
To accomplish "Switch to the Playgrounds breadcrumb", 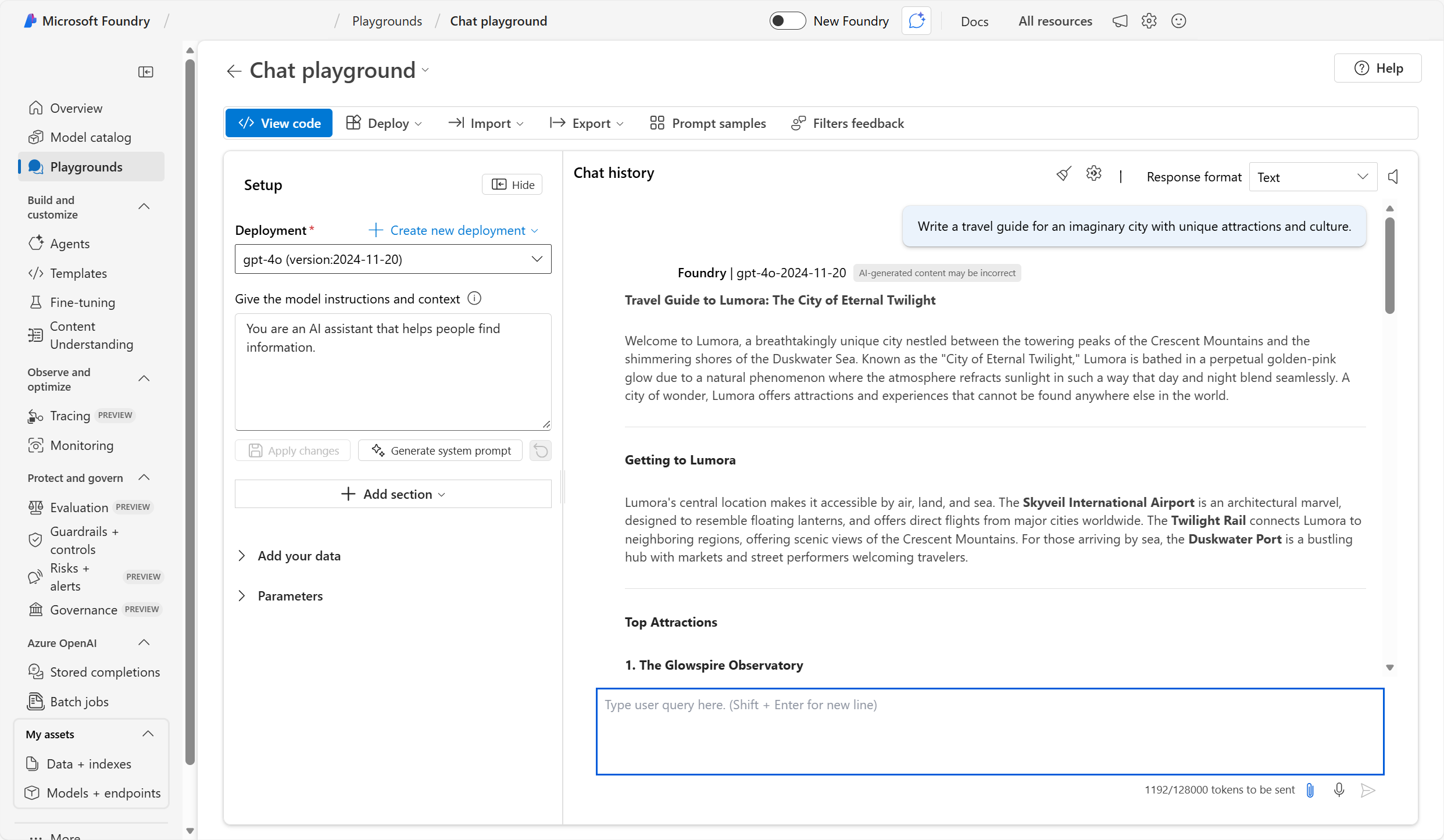I will 387,21.
